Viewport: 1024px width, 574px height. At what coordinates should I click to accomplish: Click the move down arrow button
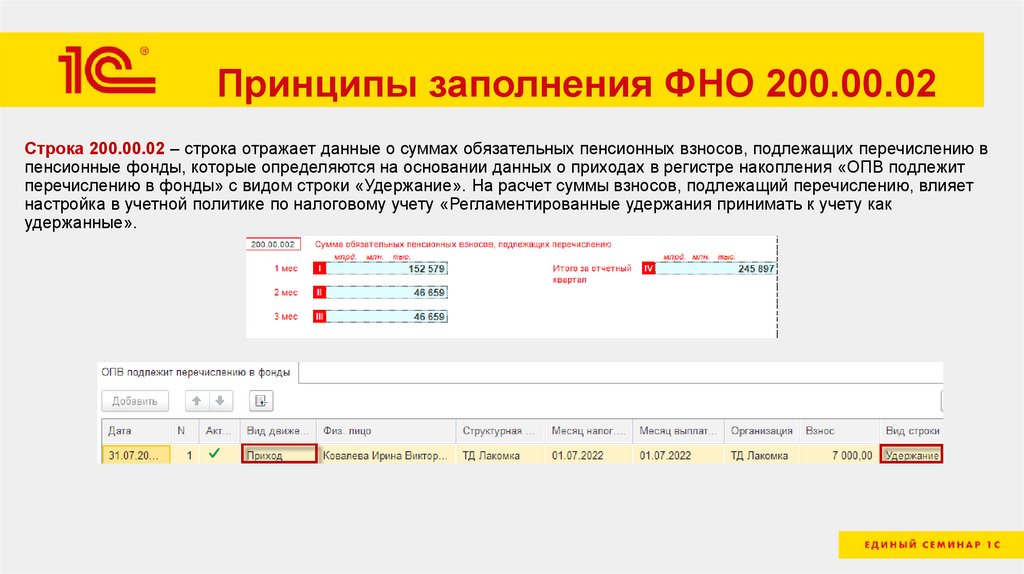pos(220,401)
